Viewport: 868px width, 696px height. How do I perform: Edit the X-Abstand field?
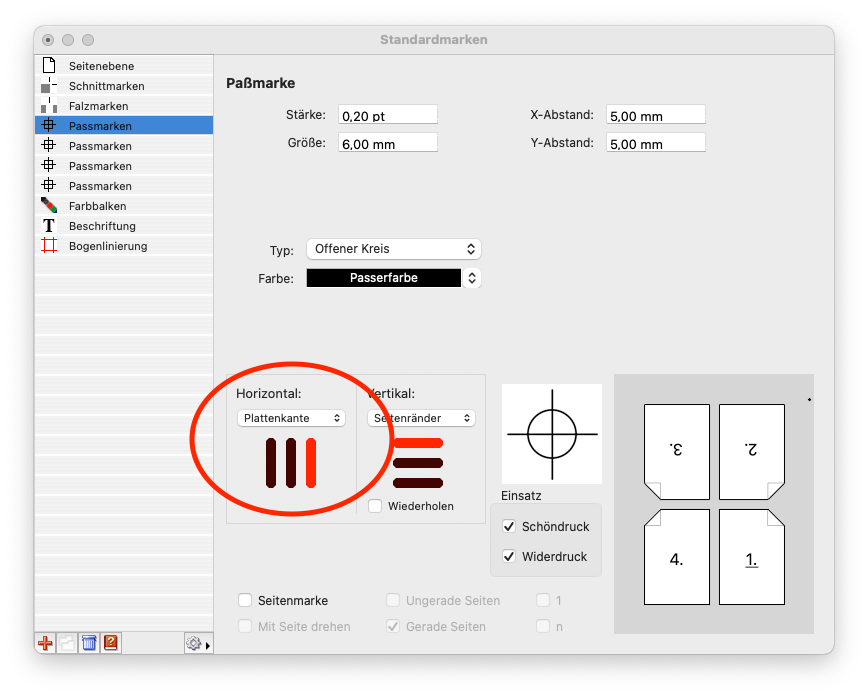click(656, 115)
